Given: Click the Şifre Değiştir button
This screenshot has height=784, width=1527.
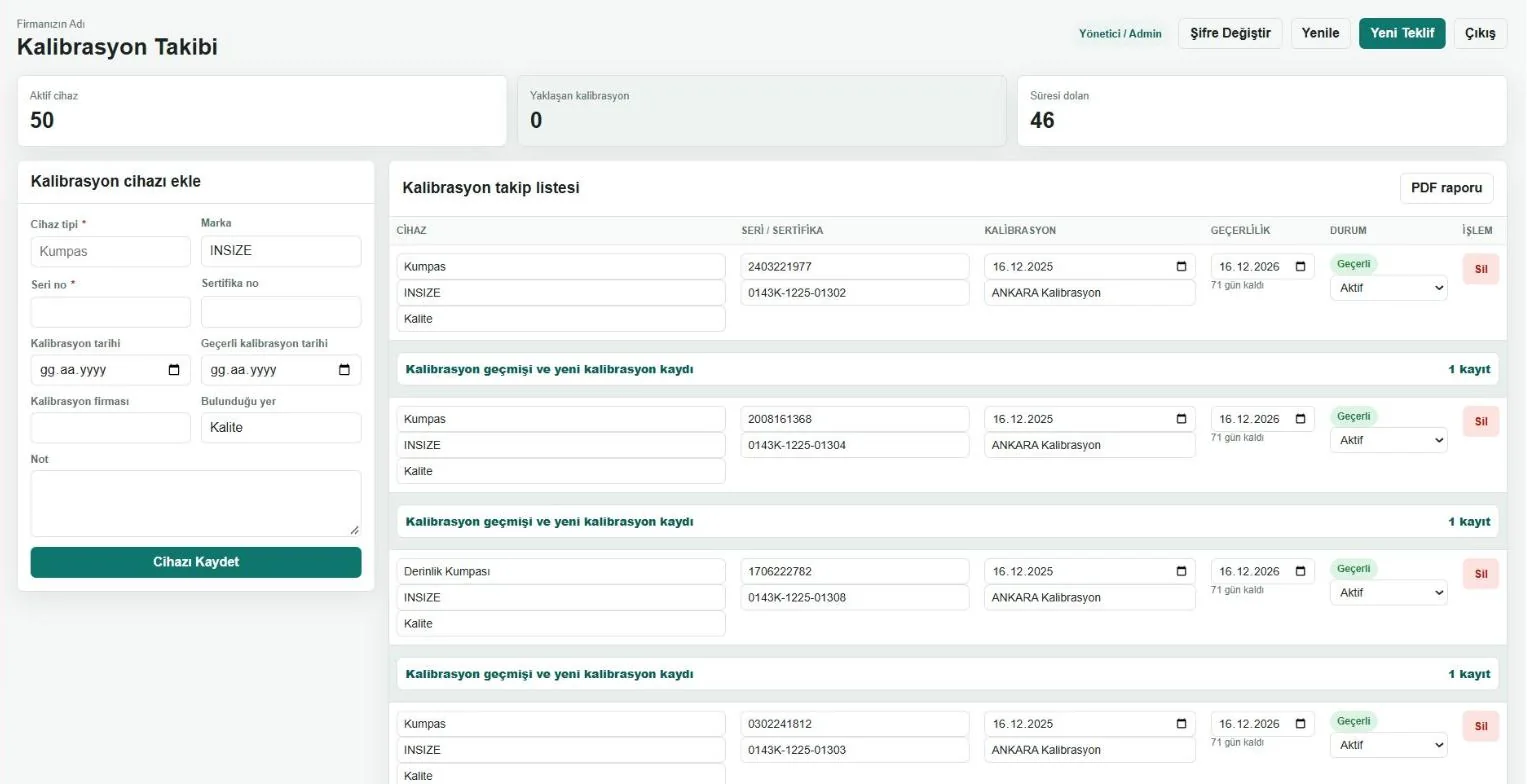Looking at the screenshot, I should coord(1230,33).
